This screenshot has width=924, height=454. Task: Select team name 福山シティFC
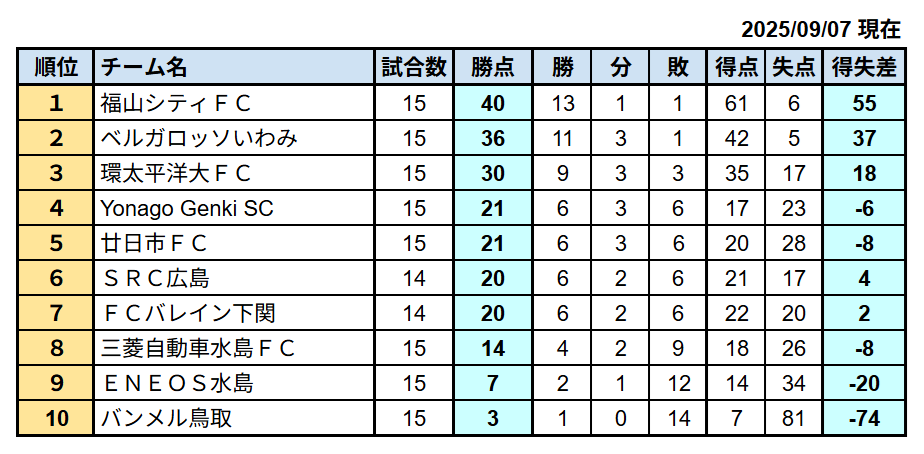click(176, 104)
